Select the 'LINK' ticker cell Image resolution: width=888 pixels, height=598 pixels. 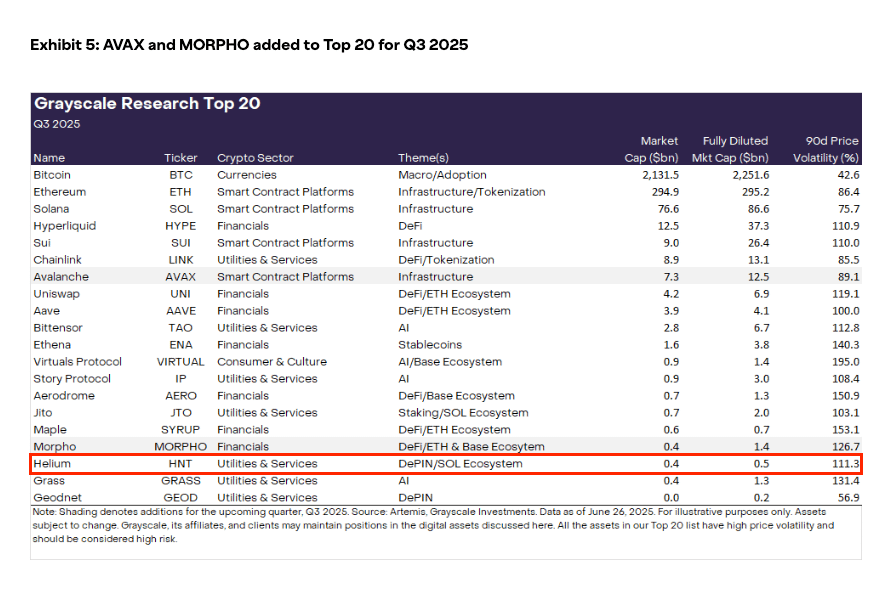pos(181,260)
